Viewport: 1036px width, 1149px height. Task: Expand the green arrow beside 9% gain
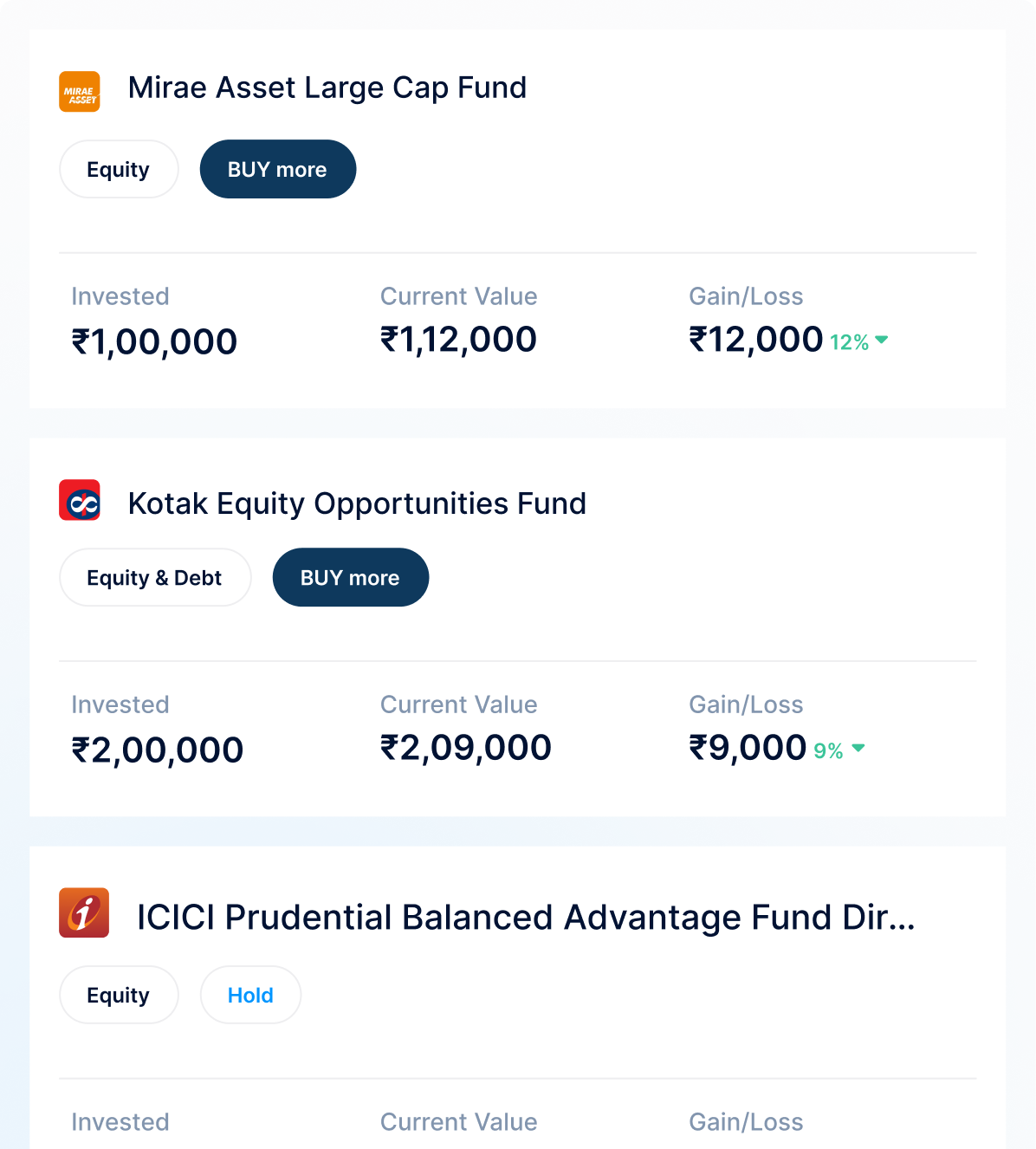pyautogui.click(x=858, y=748)
